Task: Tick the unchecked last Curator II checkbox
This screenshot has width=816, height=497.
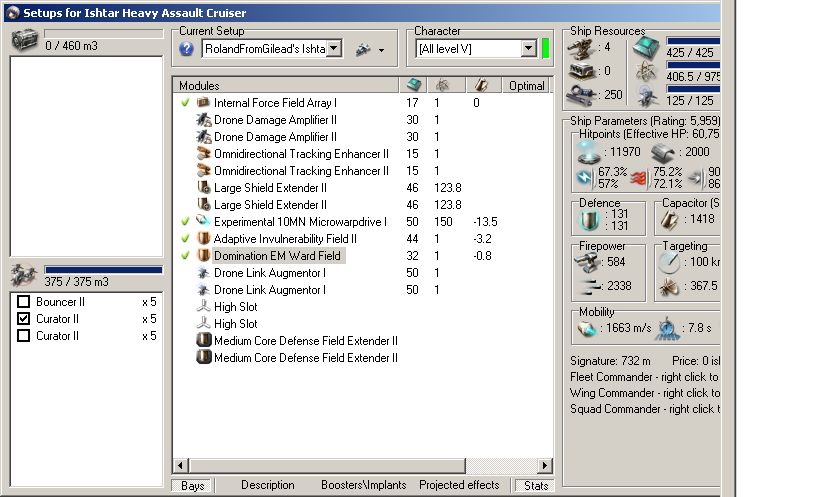Action: point(23,336)
